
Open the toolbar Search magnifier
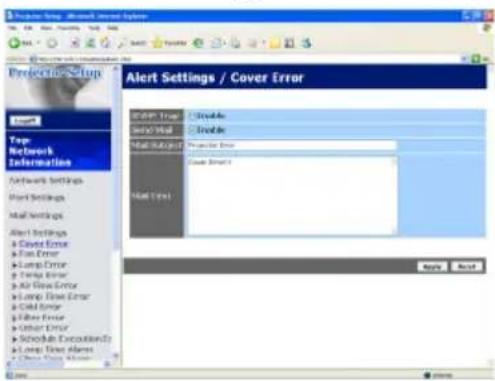pyautogui.click(x=122, y=43)
